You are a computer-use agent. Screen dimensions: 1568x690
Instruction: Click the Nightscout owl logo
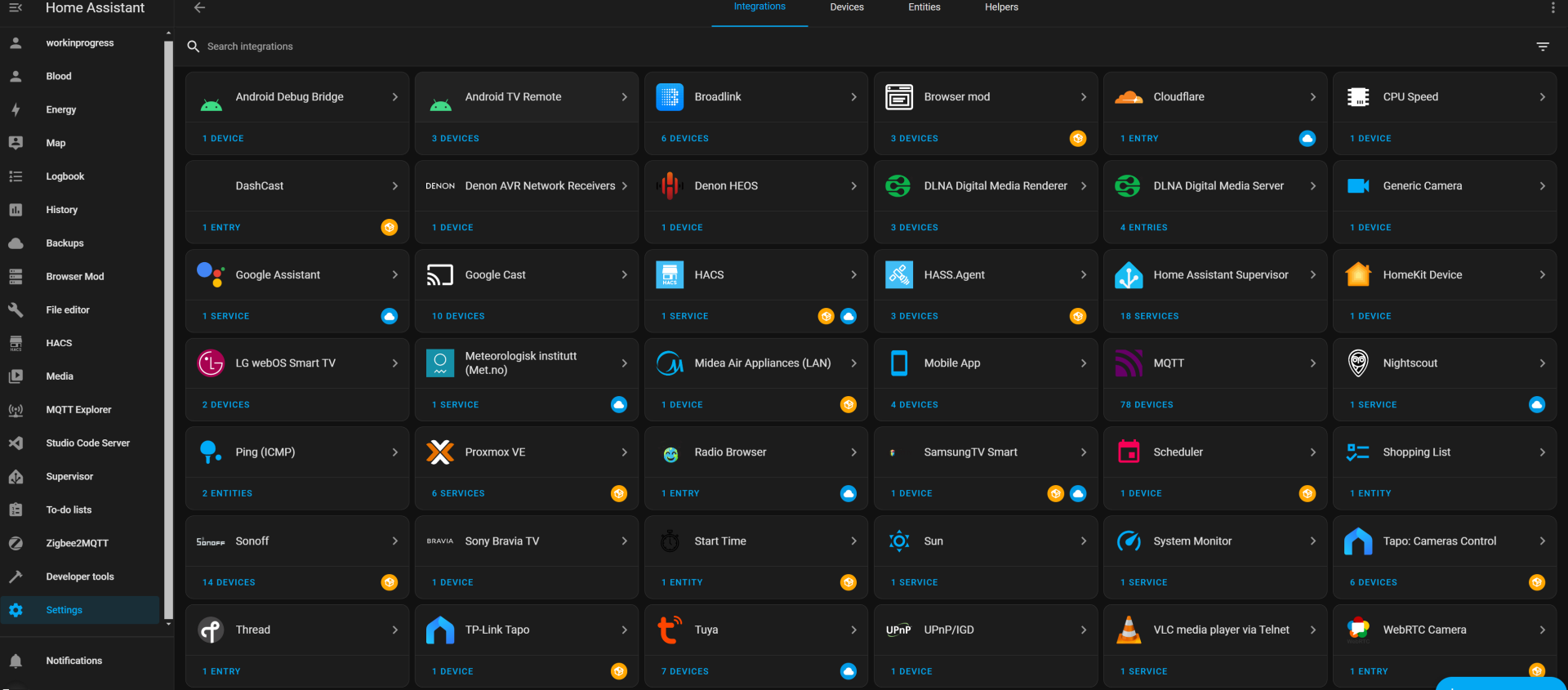[1358, 363]
